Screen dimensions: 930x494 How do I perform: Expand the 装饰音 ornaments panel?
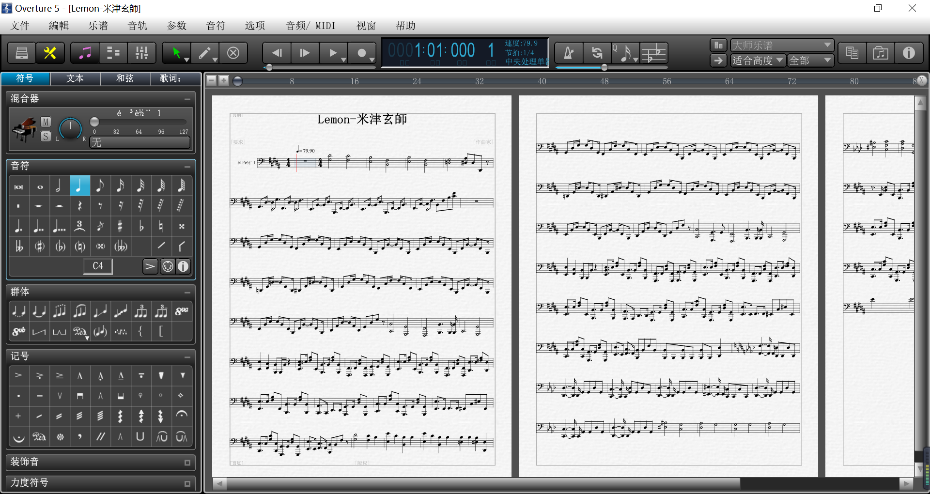[x=187, y=462]
